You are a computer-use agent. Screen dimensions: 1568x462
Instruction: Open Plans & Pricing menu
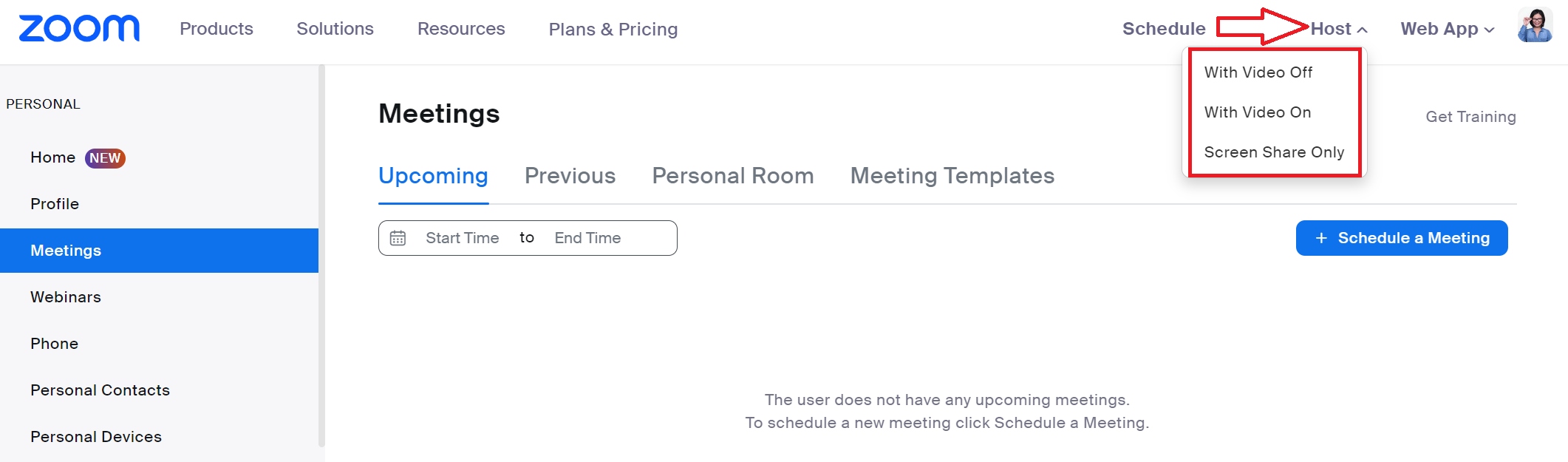(613, 29)
